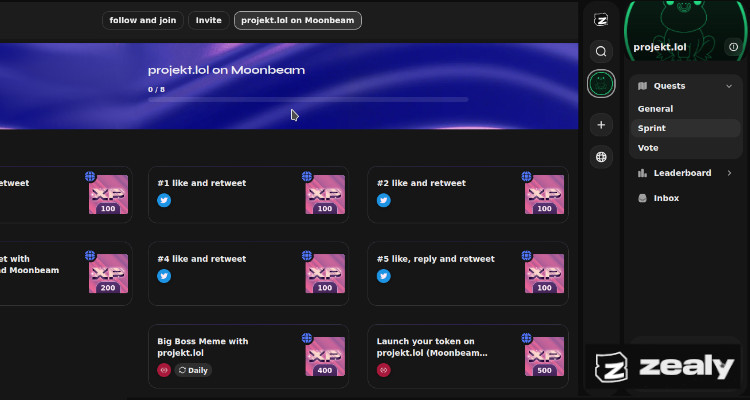Viewport: 750px width, 400px height.
Task: Click globe badge on Big Boss Meme card
Action: click(x=307, y=338)
